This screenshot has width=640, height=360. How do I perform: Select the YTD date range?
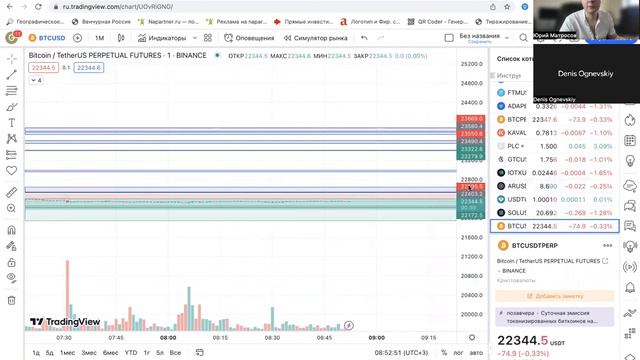(131, 353)
